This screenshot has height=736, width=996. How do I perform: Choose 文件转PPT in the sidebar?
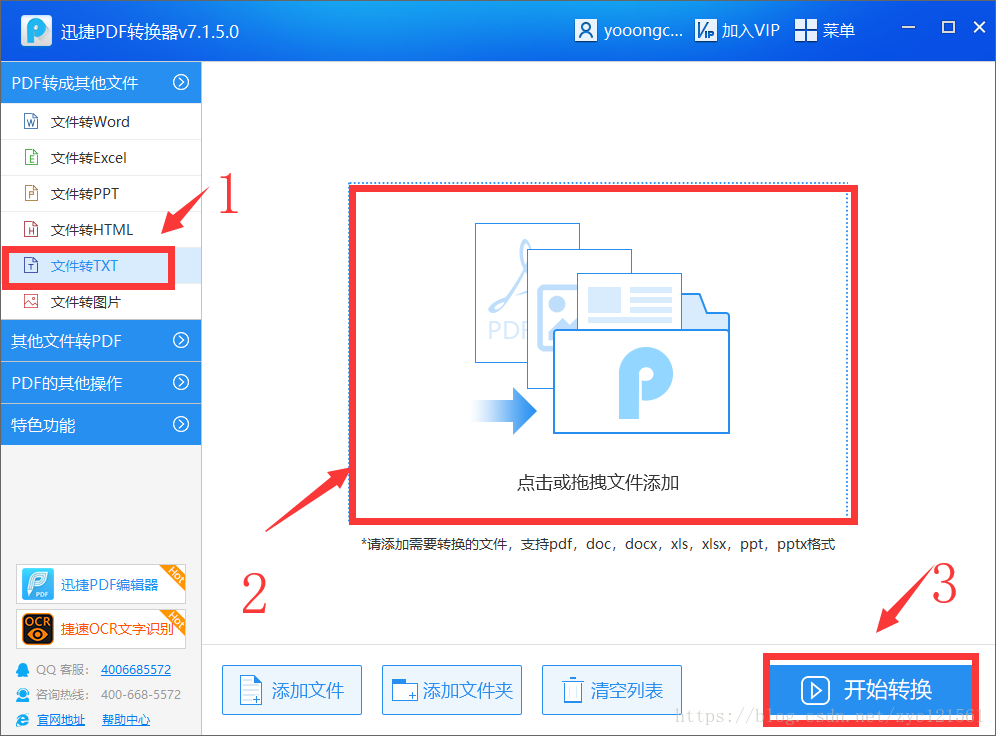click(101, 194)
